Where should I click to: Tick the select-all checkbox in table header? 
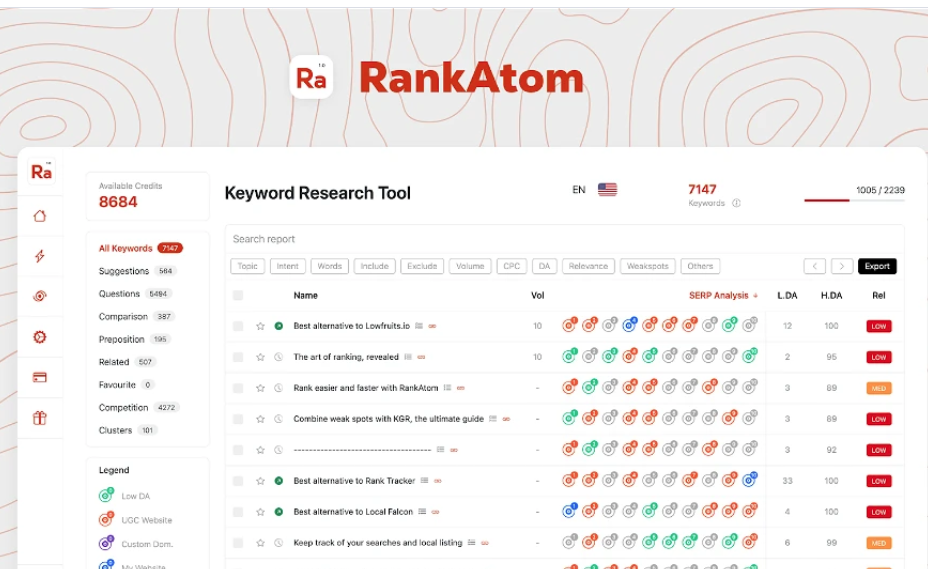238,295
